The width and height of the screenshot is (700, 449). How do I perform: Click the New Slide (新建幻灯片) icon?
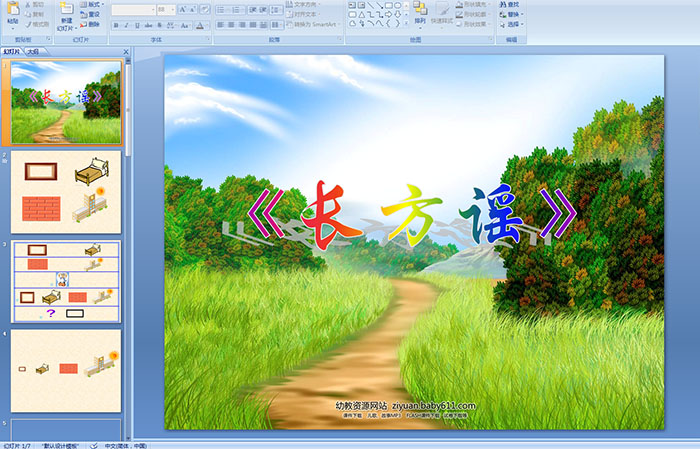(x=67, y=8)
